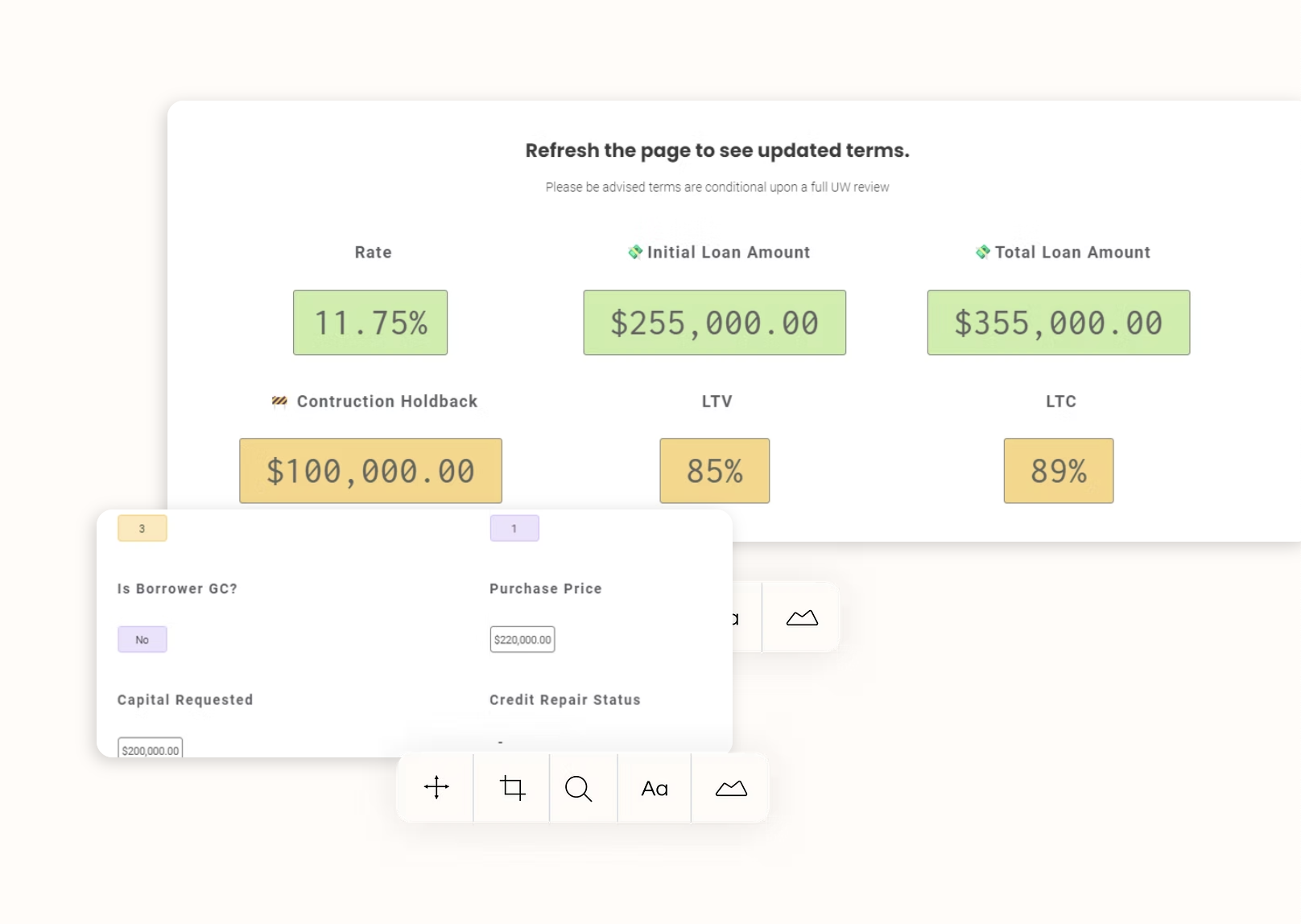Click the $255,000.00 Initial Loan Amount box
1301x924 pixels.
coord(714,323)
